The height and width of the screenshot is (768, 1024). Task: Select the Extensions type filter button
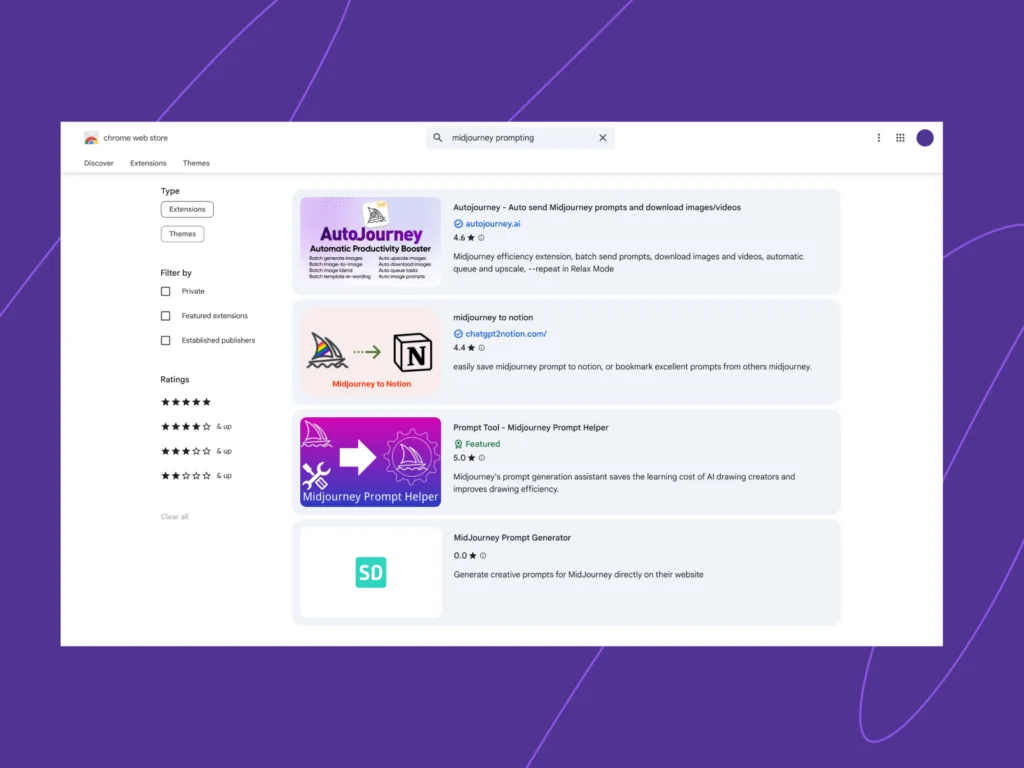(187, 209)
